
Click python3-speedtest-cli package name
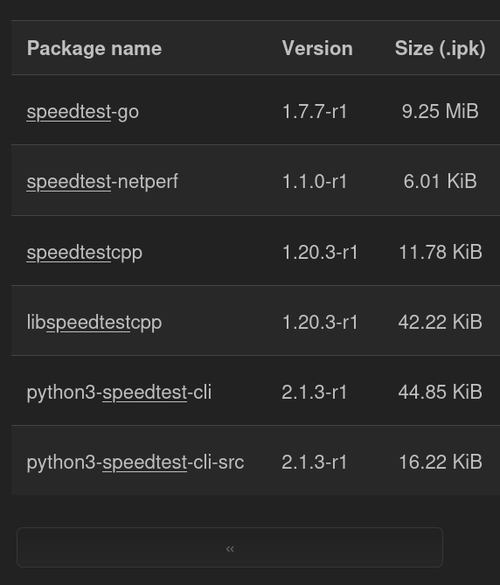[x=119, y=392]
